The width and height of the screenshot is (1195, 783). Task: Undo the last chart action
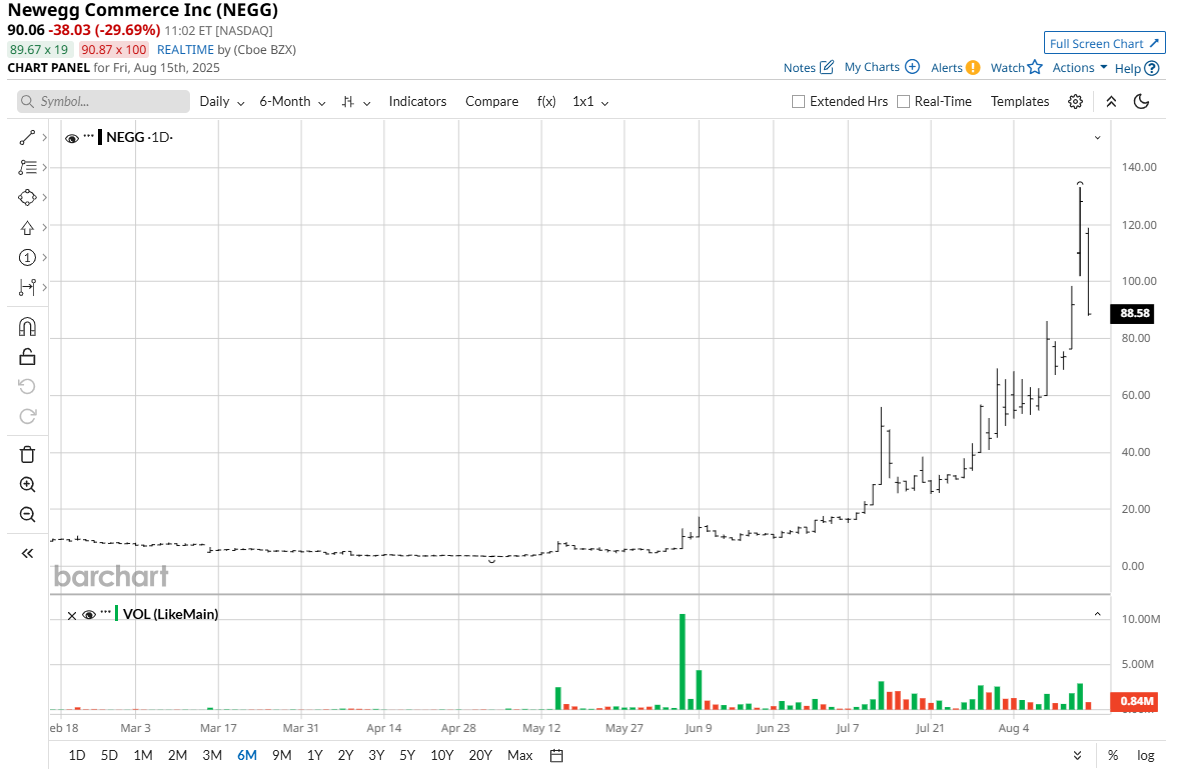(27, 387)
